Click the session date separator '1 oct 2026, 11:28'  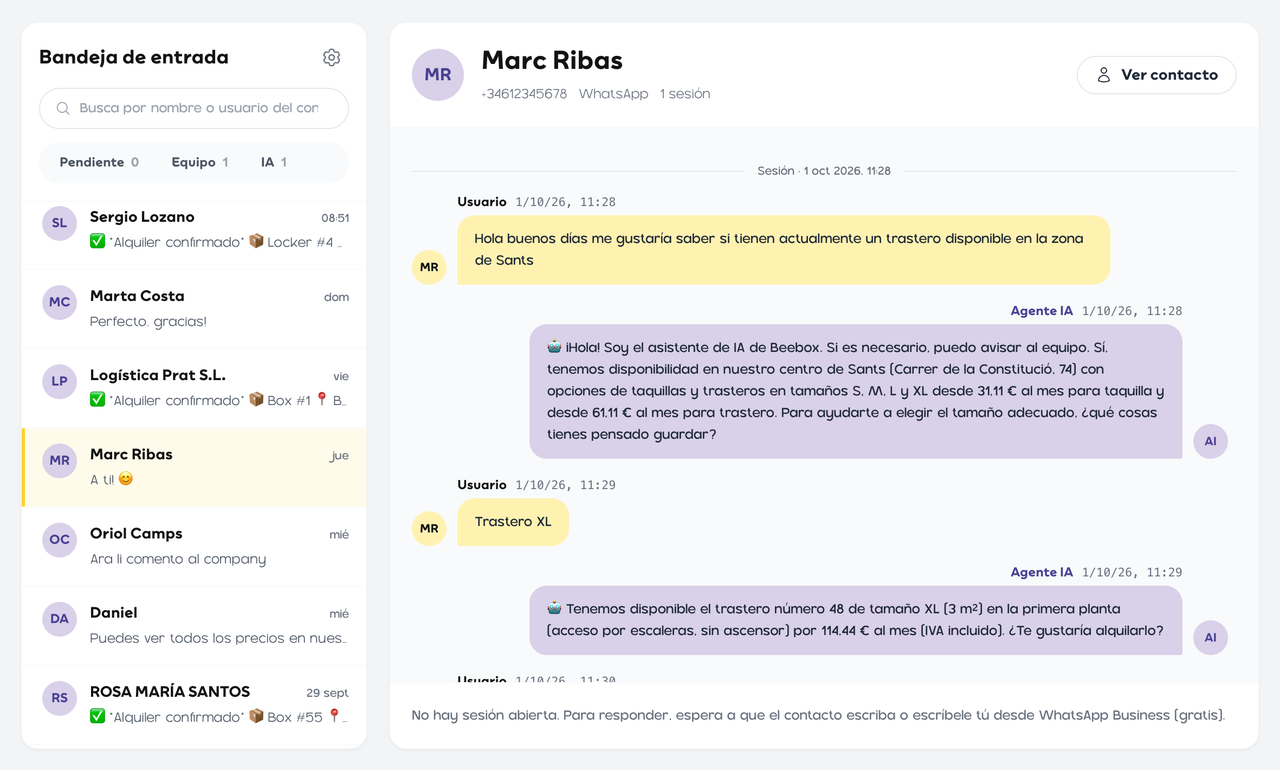coord(824,171)
